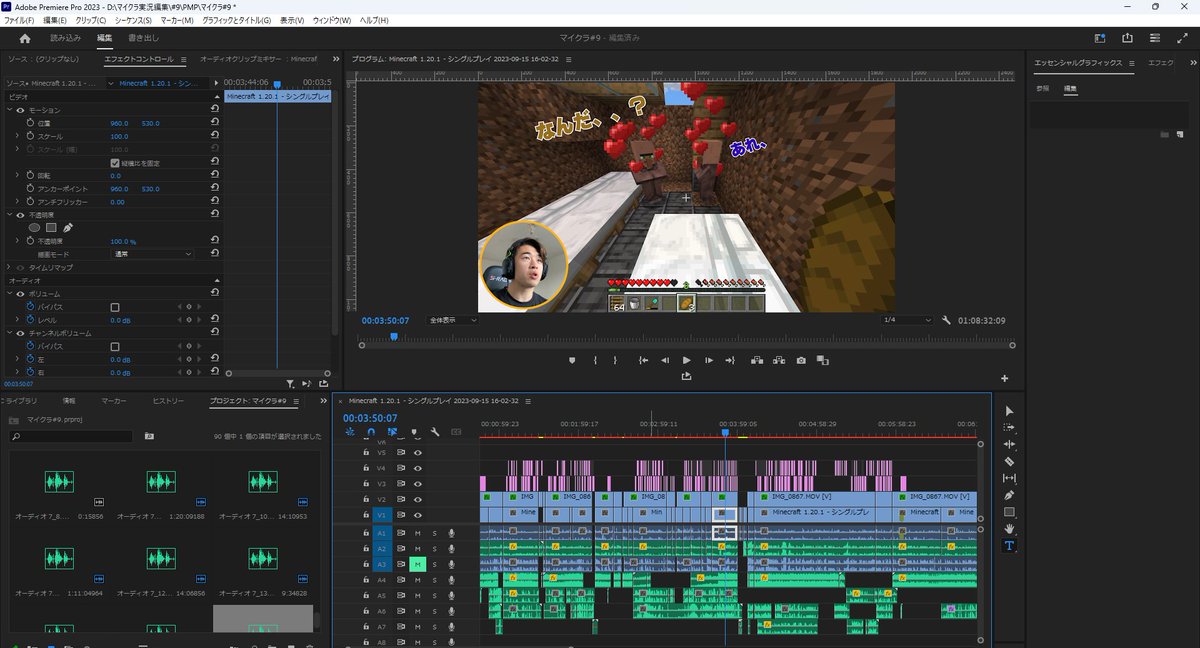Viewport: 1200px width, 648px height.
Task: Collapse the ボリューム section
Action: click(x=9, y=294)
